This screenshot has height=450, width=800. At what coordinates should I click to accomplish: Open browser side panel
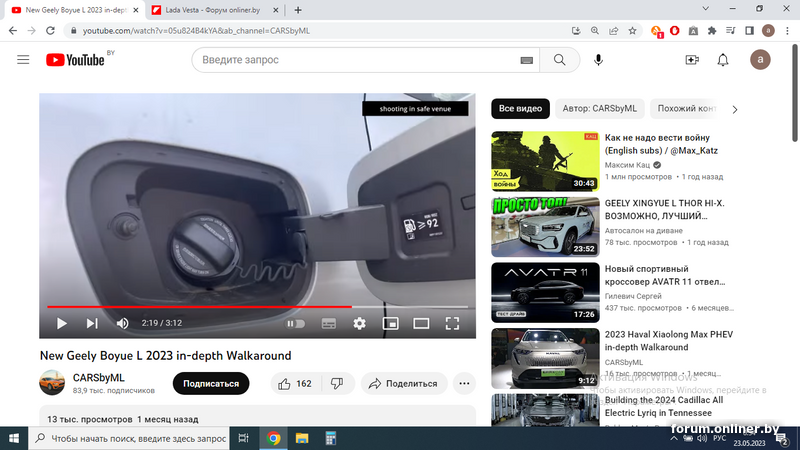click(749, 31)
